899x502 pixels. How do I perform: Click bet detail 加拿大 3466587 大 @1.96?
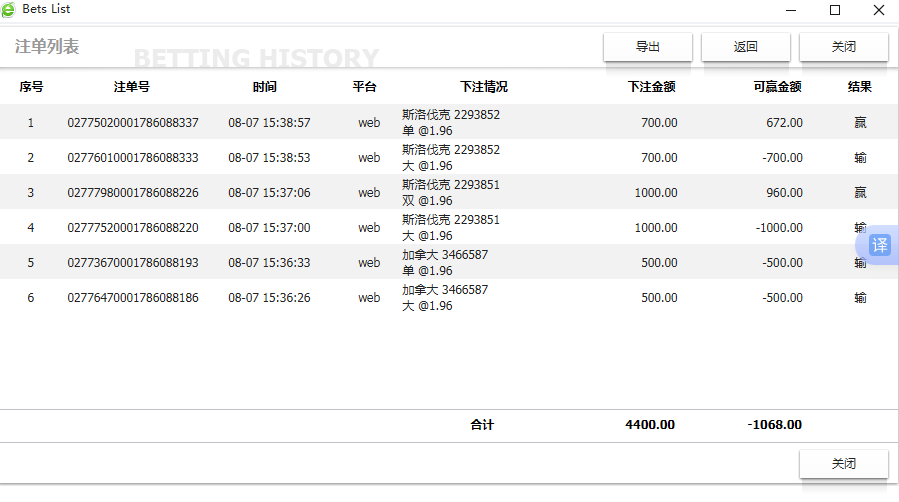[x=445, y=297]
